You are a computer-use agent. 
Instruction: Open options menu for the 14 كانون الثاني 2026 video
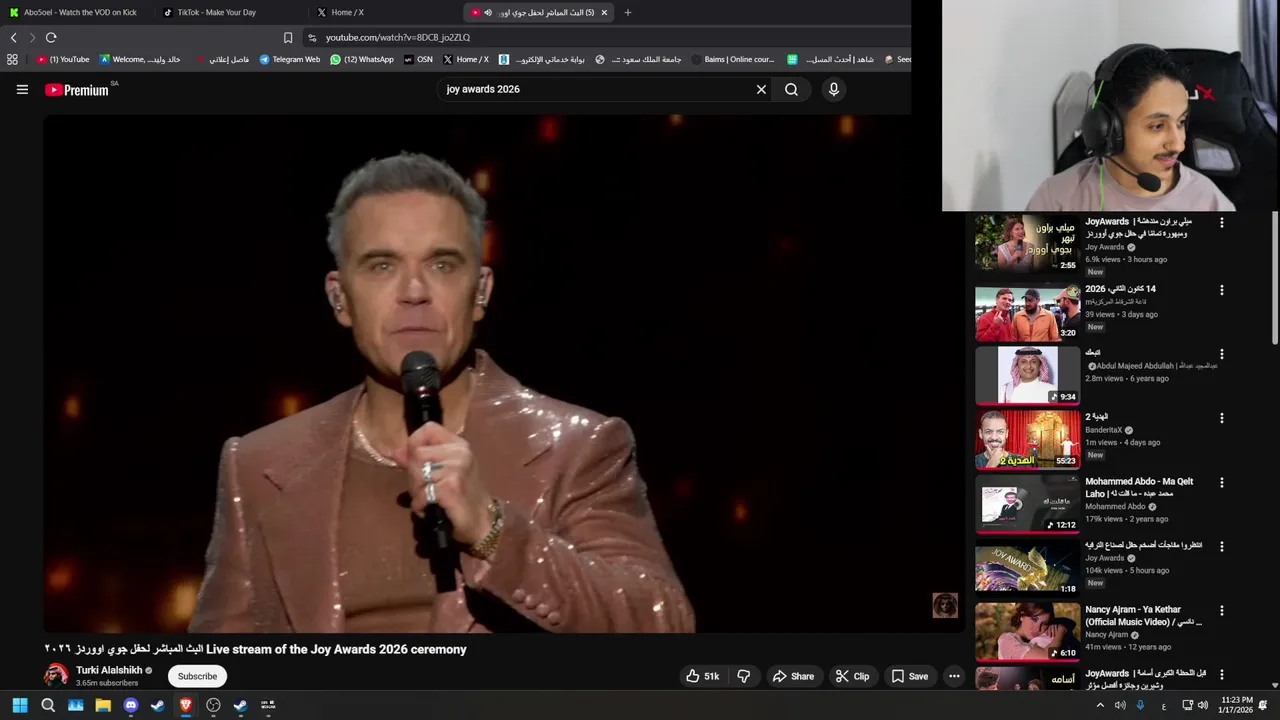tap(1221, 291)
